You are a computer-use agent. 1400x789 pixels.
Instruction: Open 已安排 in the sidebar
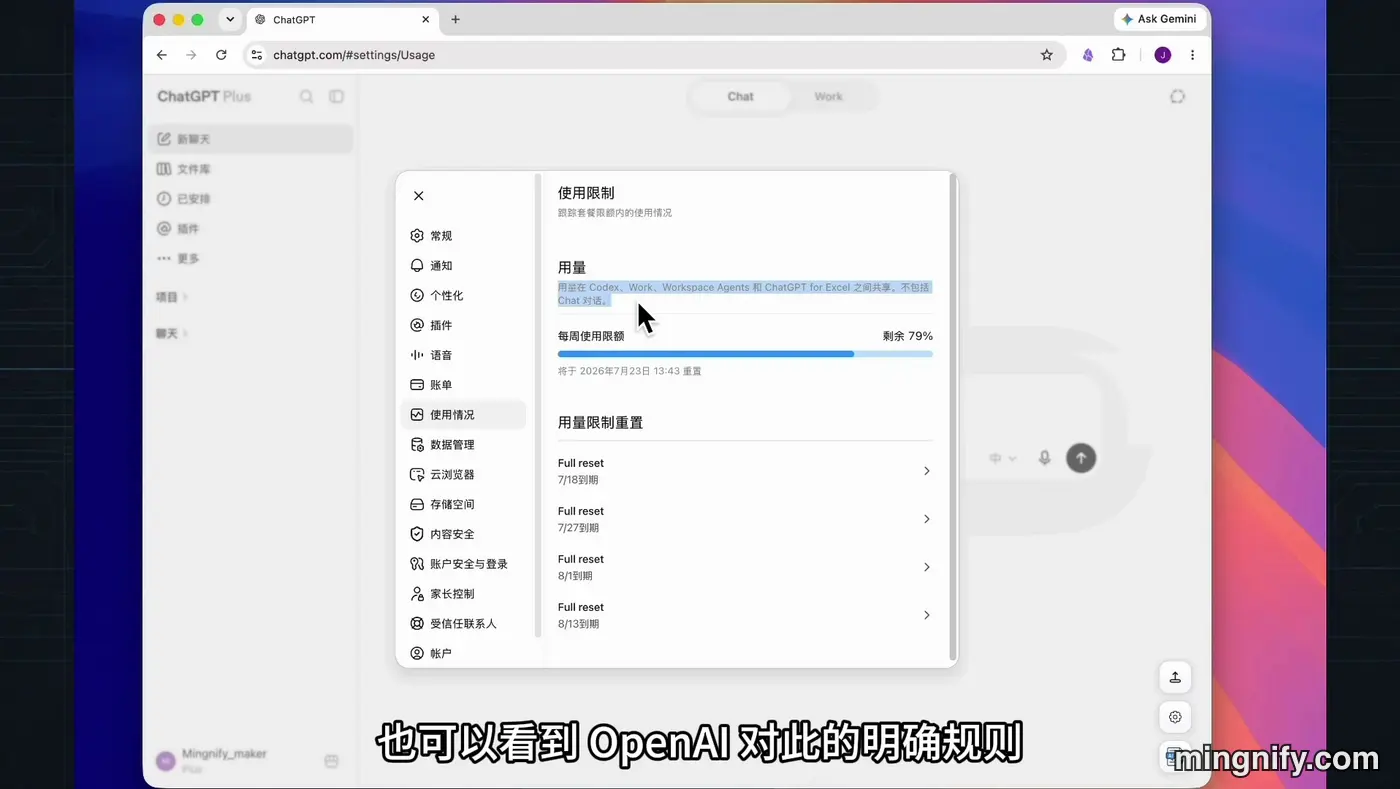[x=250, y=199]
